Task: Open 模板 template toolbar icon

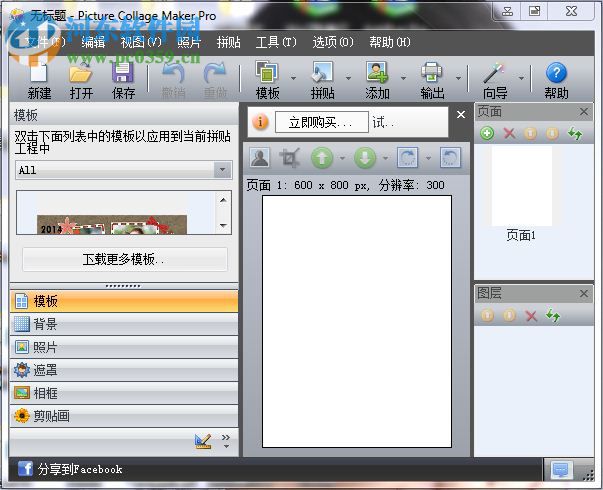Action: [x=267, y=72]
